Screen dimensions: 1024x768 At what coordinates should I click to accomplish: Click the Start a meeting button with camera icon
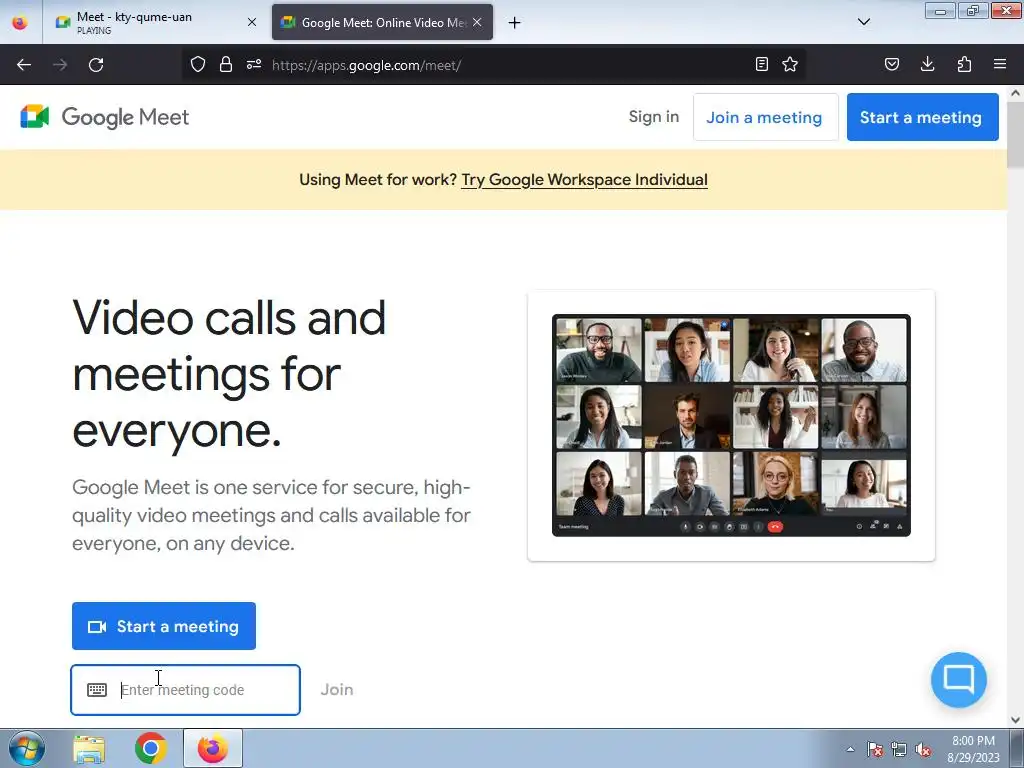coord(164,626)
